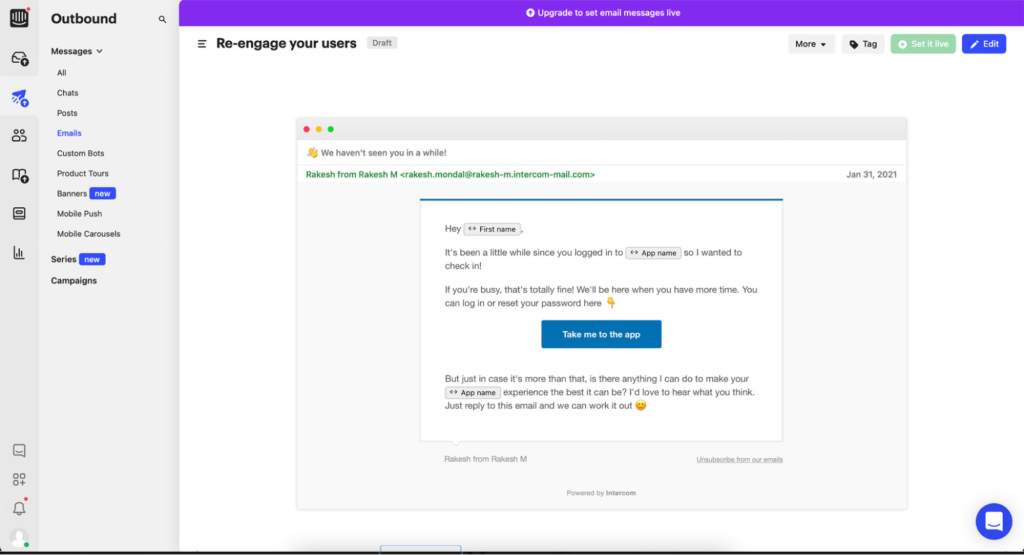Select Product Tours in sidebar
Image resolution: width=1024 pixels, height=555 pixels.
82,174
